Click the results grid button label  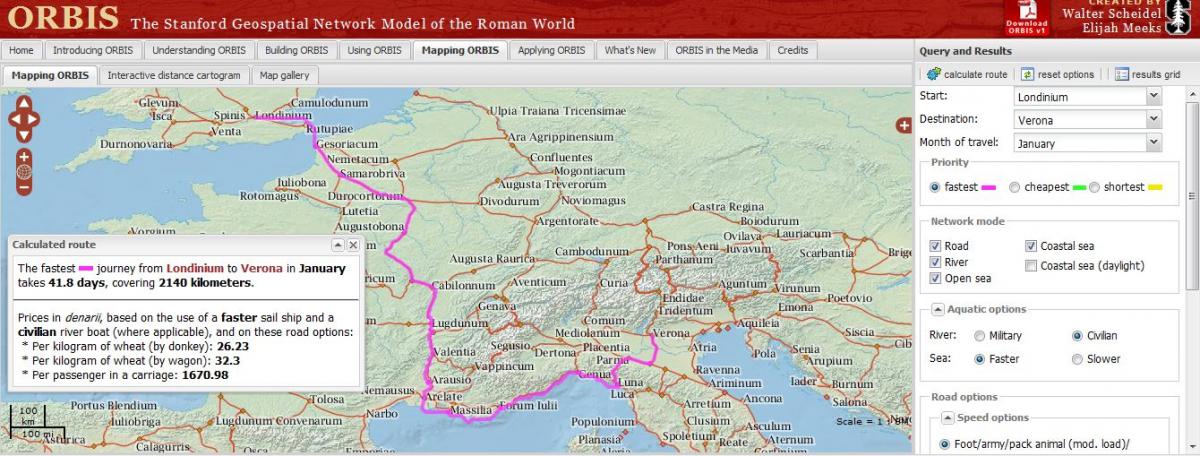pos(1156,75)
